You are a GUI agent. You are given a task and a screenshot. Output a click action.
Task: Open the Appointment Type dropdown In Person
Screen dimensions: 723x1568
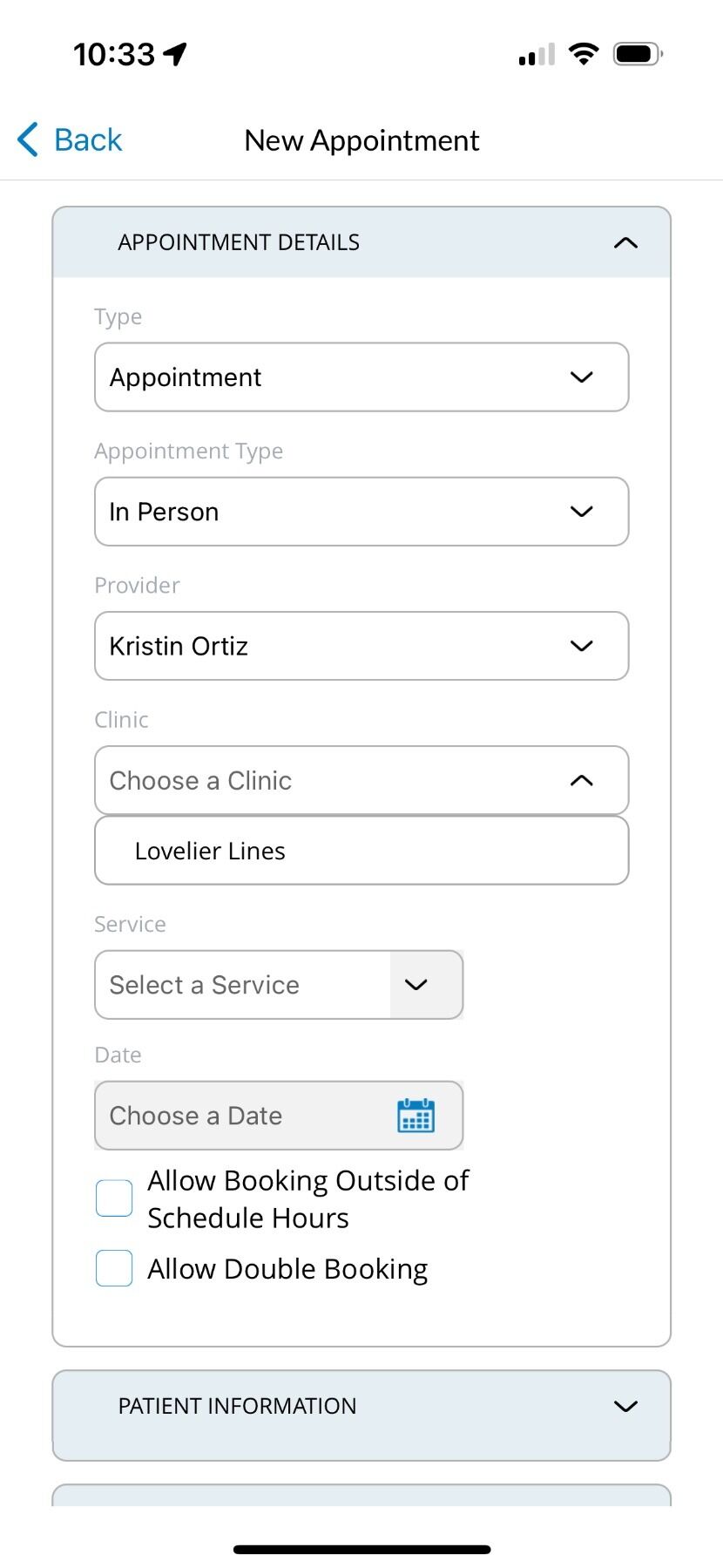pos(361,512)
